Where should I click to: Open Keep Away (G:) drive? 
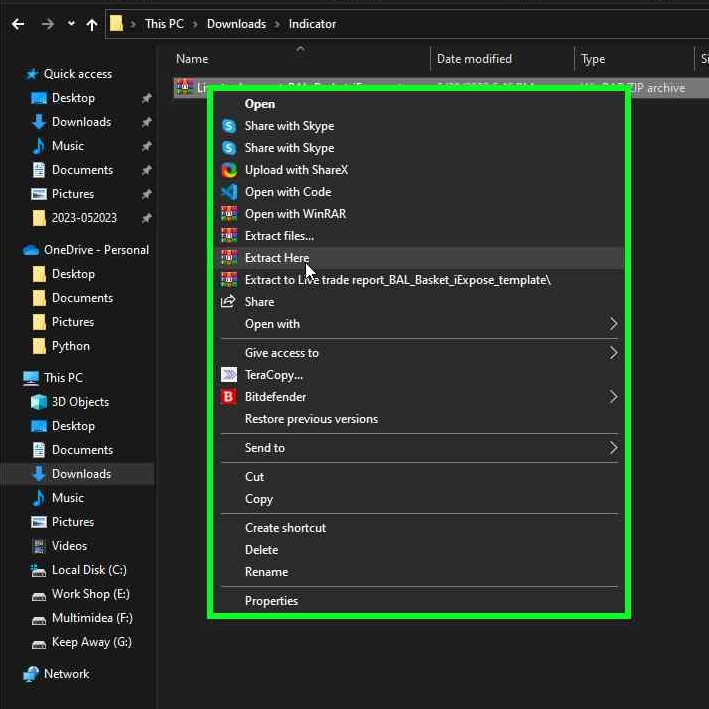click(92, 642)
